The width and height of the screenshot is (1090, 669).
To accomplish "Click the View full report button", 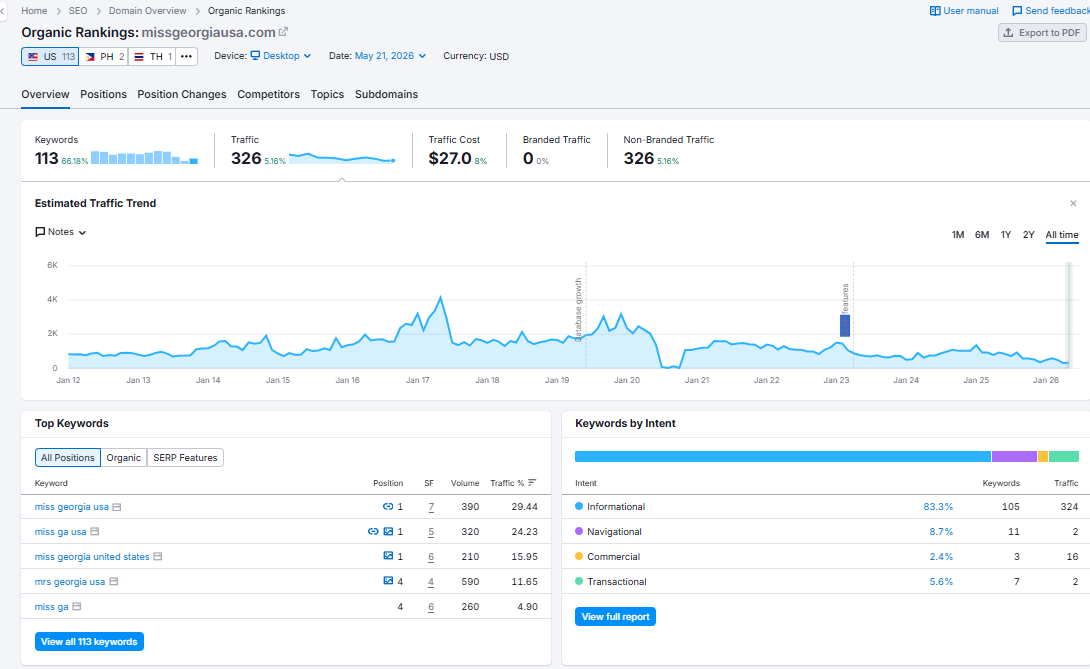I will click(615, 617).
